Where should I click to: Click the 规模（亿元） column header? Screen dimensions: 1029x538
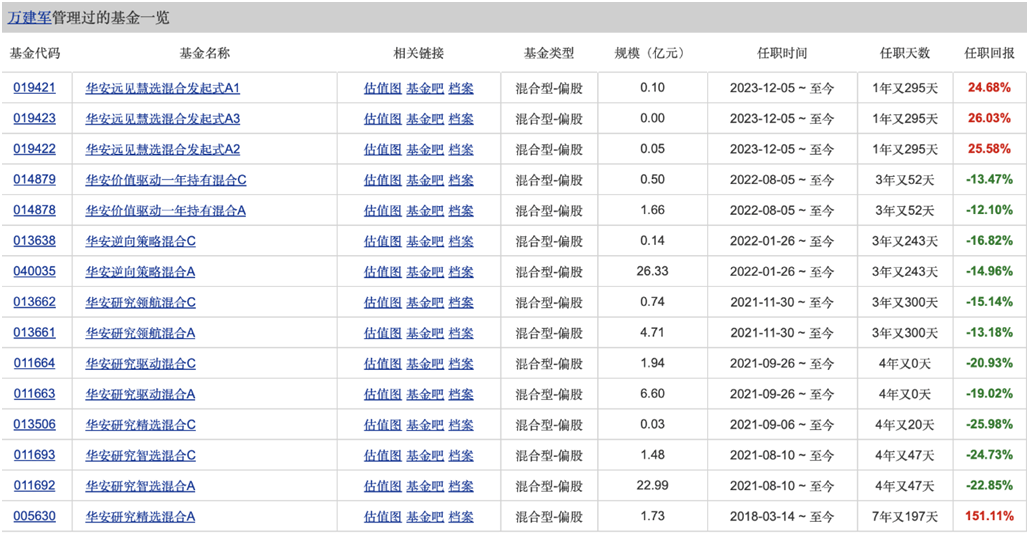point(652,53)
